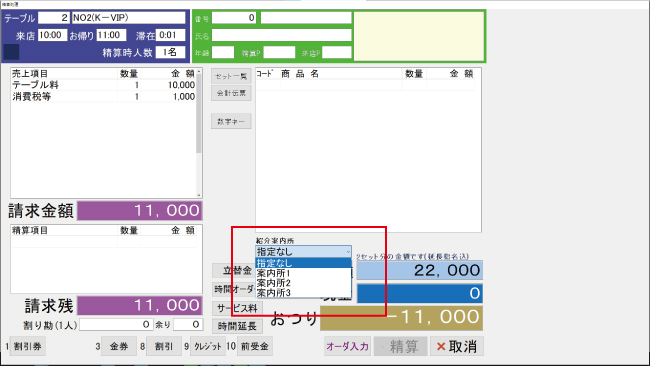Screen dimensions: 650x366
Task: Click the 割引券 discount coupon button
Action: point(27,346)
